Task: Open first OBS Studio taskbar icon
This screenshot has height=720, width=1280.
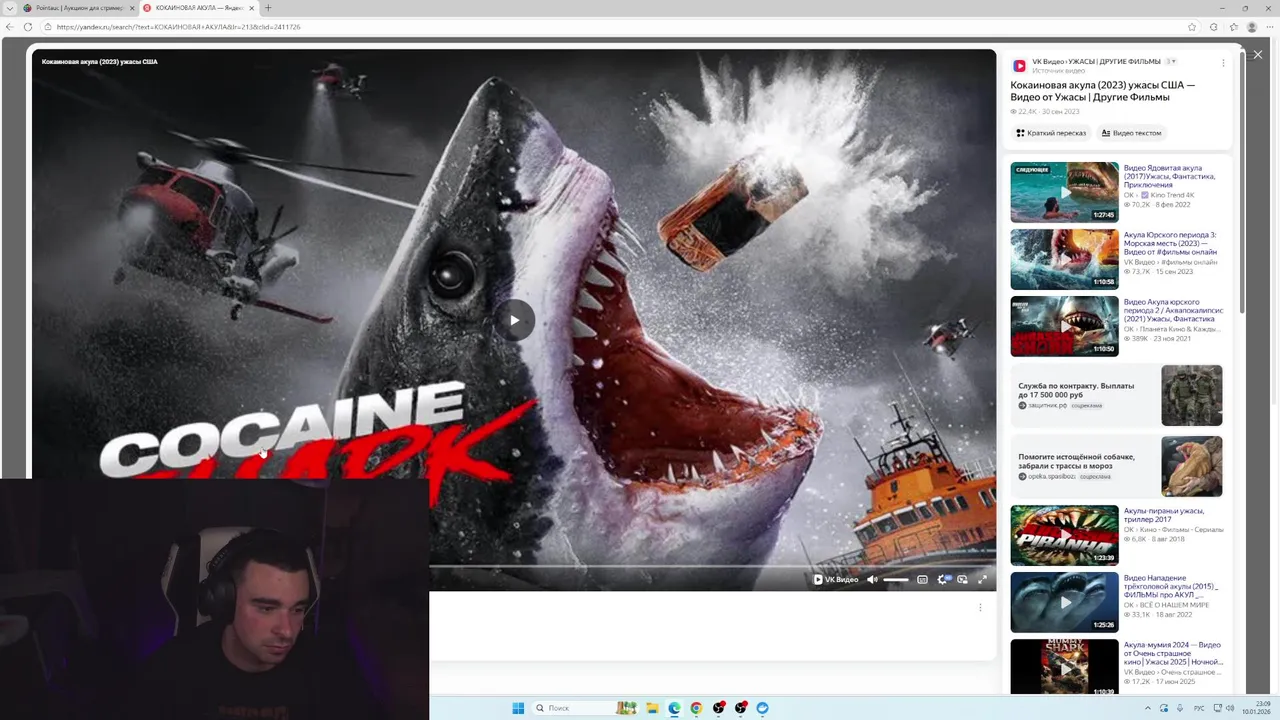Action: (718, 708)
